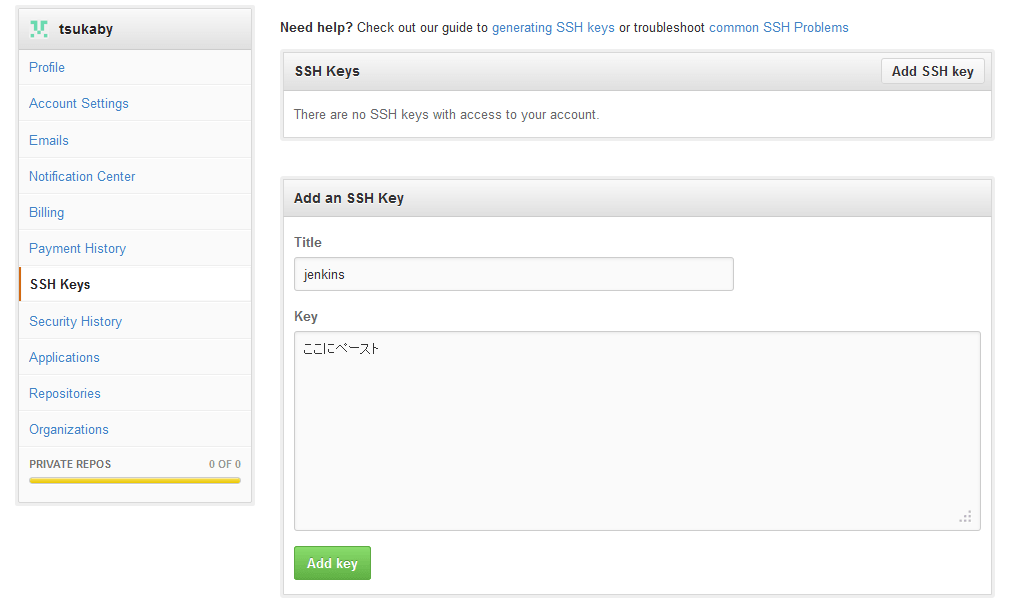Viewport: 1009px width, 611px height.
Task: Submit with the green Add key button
Action: 332,563
